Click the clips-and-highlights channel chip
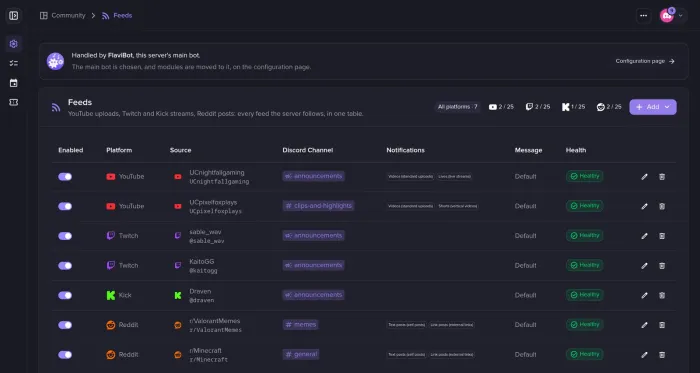The width and height of the screenshot is (700, 373). pos(318,206)
